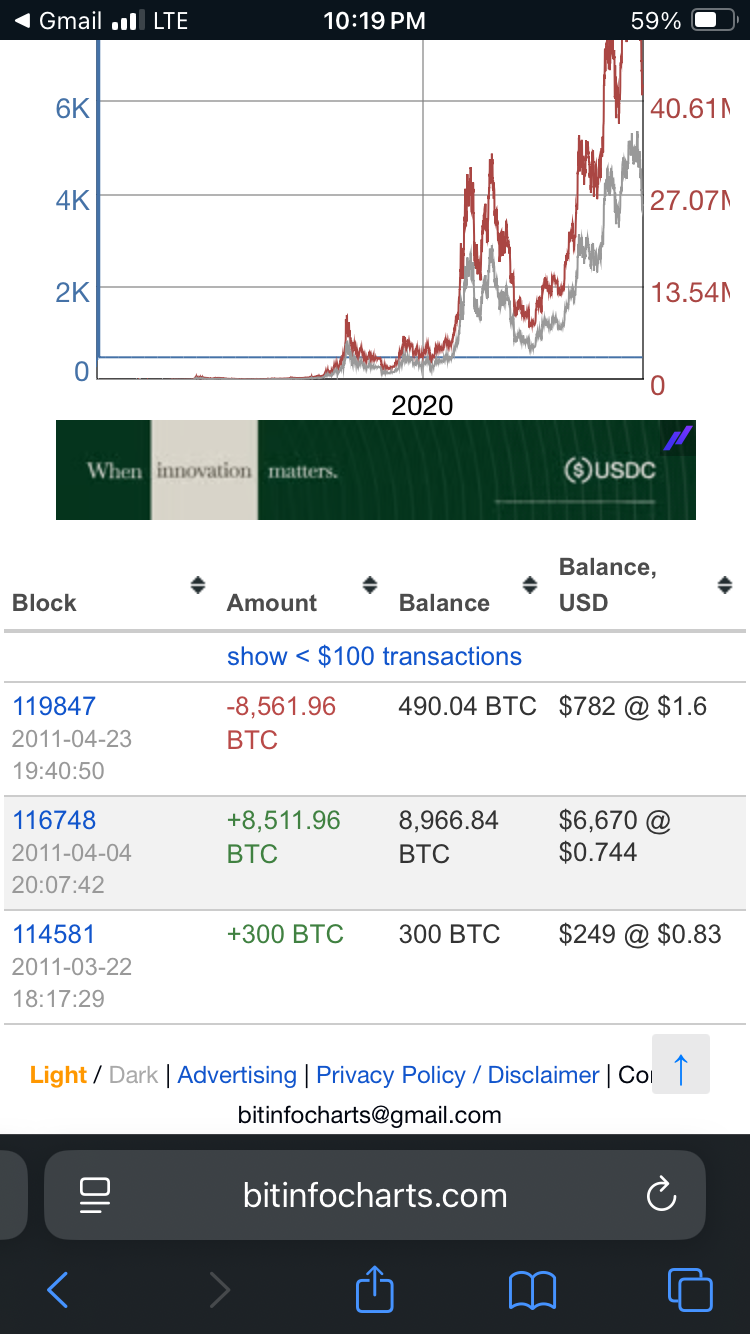Sort table by Amount column
Screen dimensions: 750x1334
coord(370,585)
